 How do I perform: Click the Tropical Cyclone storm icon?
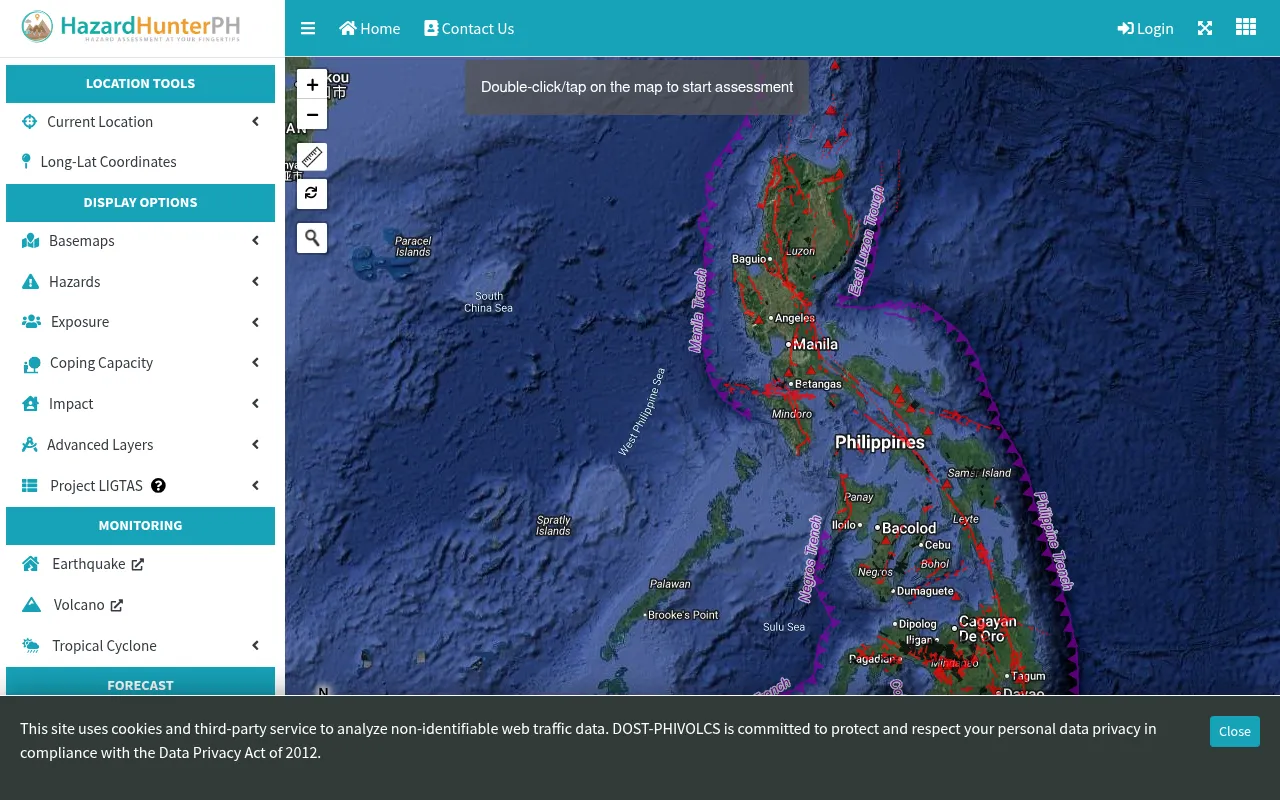point(31,646)
